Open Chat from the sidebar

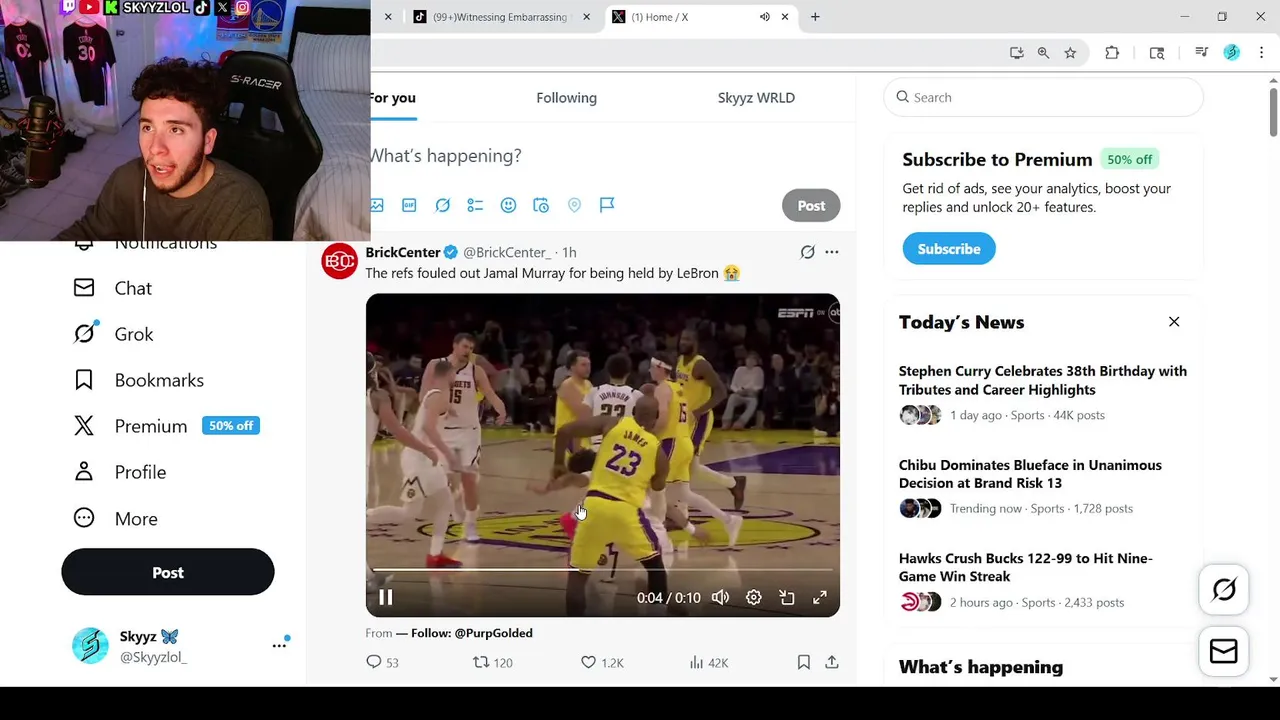click(113, 288)
